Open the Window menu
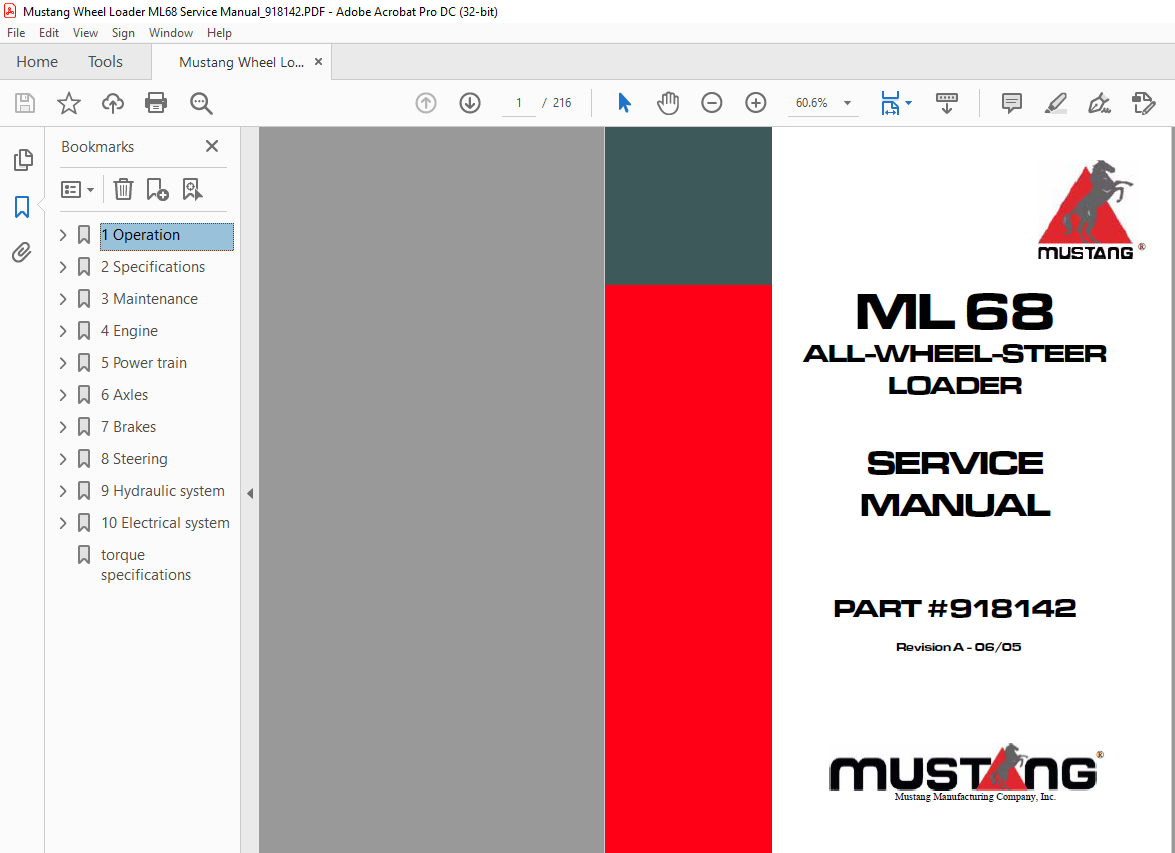 point(171,33)
